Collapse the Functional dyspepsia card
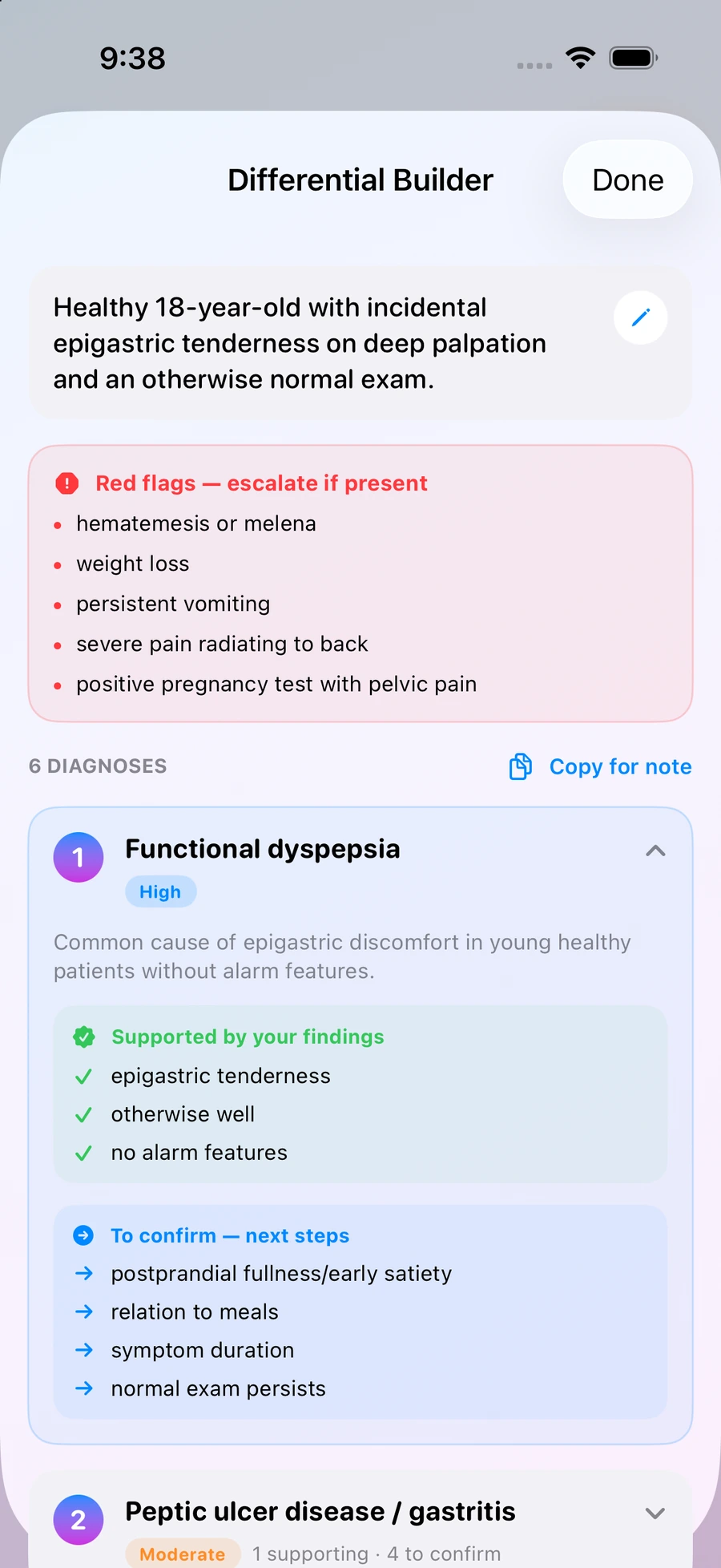 tap(655, 851)
